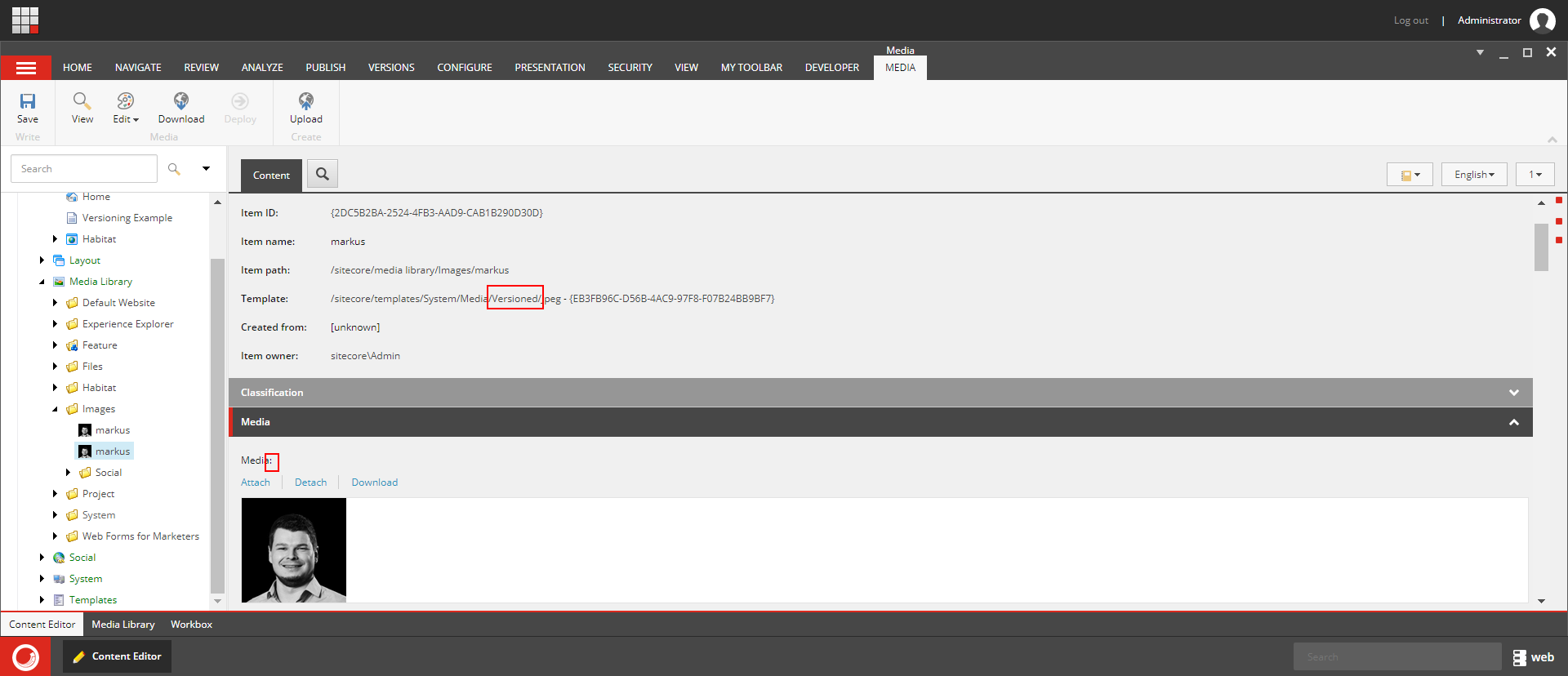Click the Detach media link

click(x=310, y=483)
